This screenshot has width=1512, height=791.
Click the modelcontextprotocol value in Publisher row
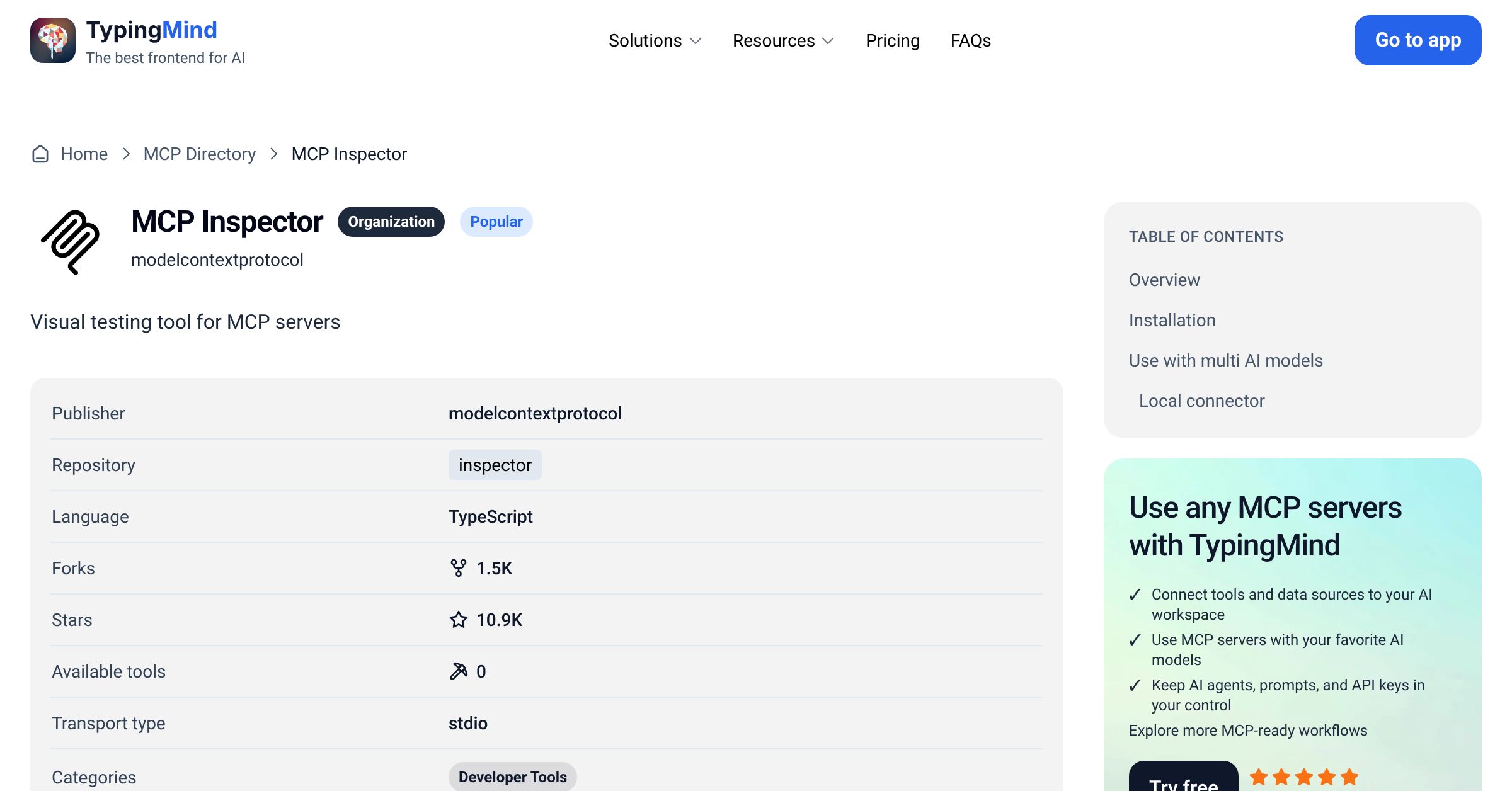click(x=535, y=413)
